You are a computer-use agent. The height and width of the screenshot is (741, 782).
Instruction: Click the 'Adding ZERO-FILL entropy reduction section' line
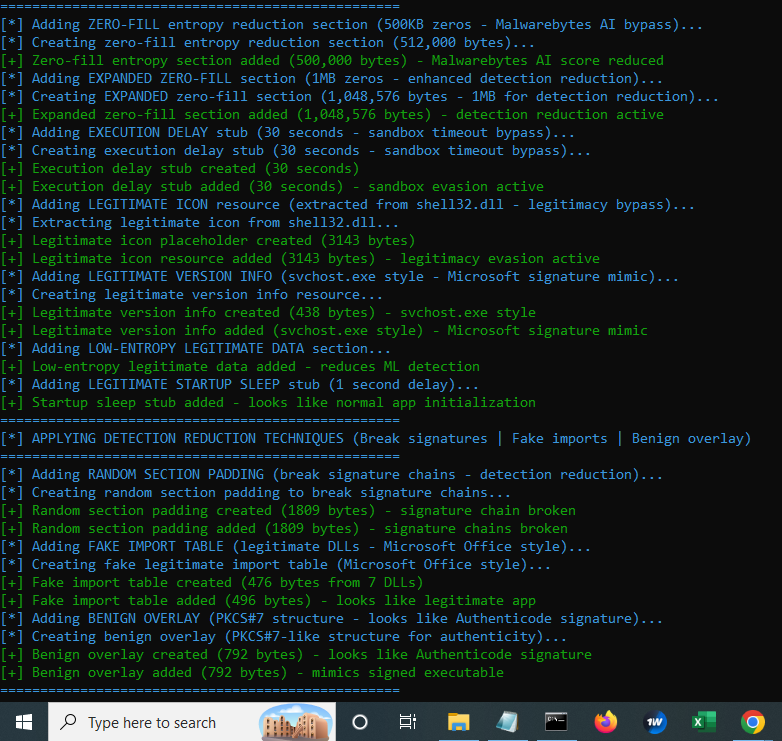coord(351,24)
